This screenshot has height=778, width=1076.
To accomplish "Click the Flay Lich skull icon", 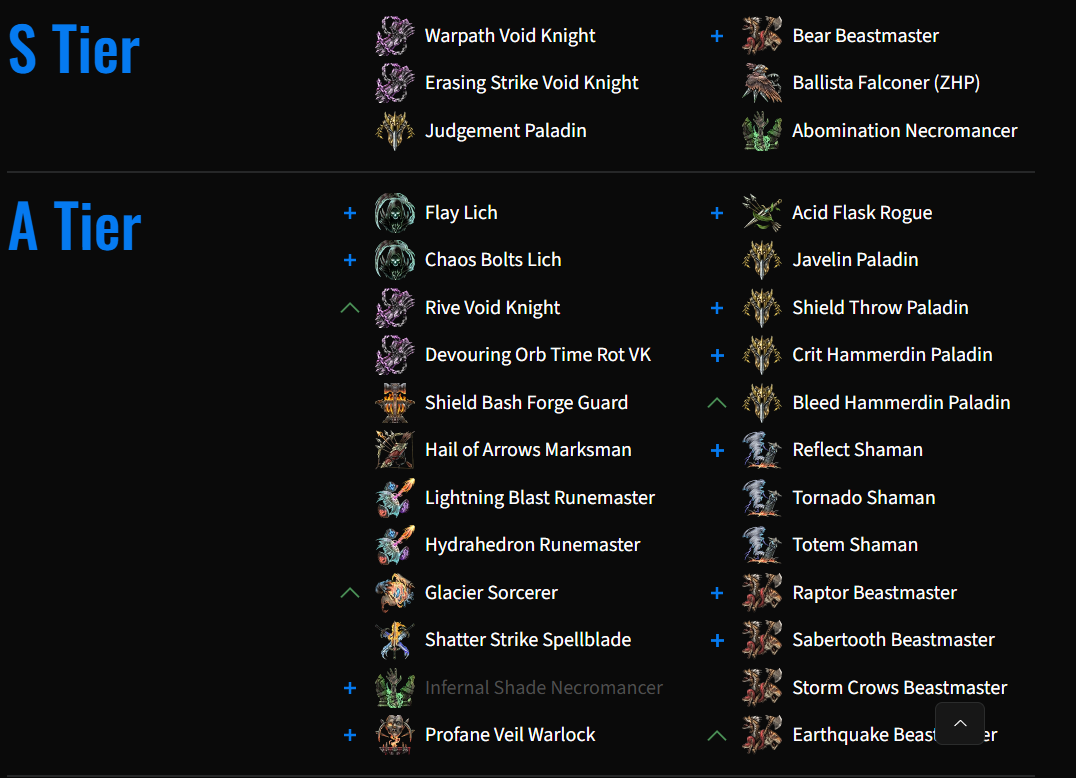I will 395,213.
